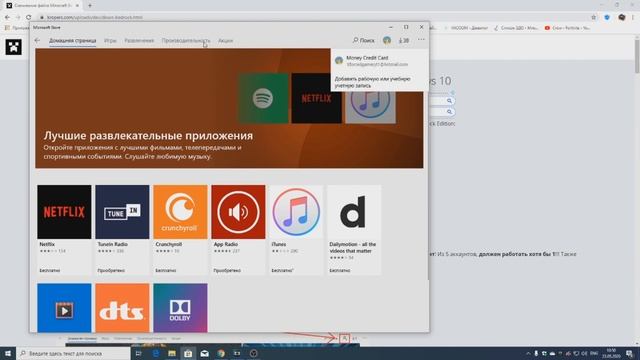Image resolution: width=640 pixels, height=360 pixels.
Task: Open the blue film player app icon
Action: pos(64,308)
